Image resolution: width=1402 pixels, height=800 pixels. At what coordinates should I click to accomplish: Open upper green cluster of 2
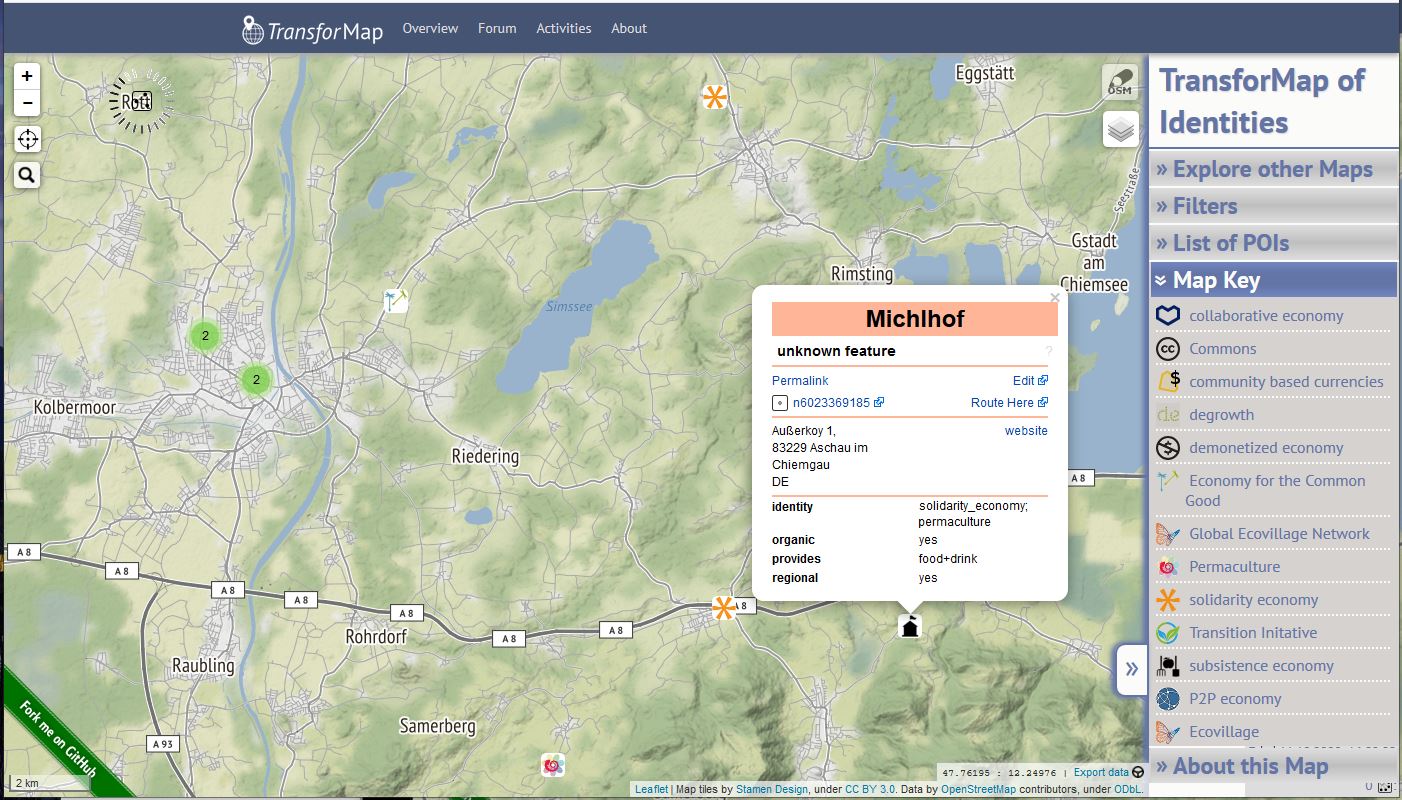(205, 336)
